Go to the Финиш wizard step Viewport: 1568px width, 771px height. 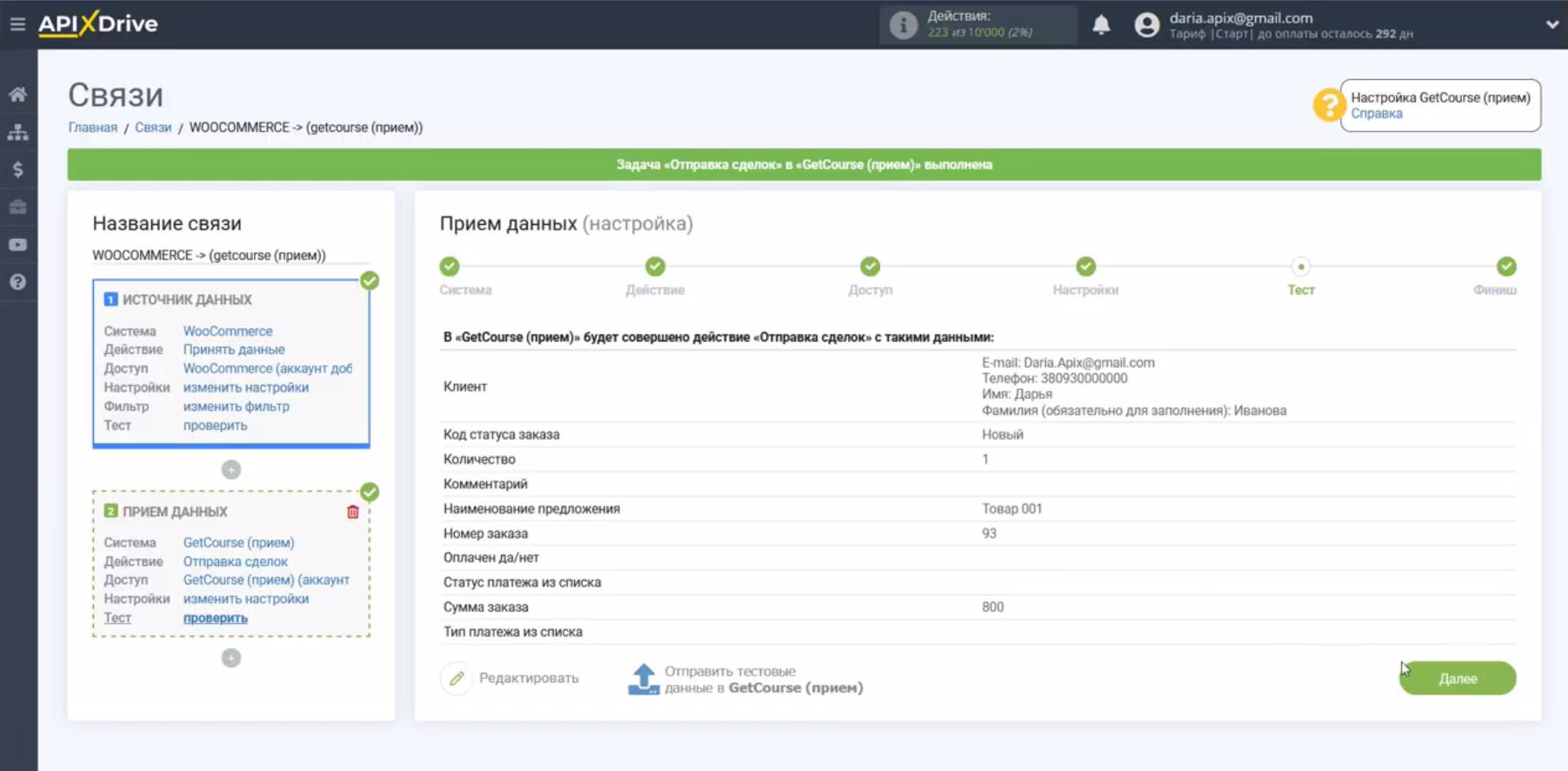pos(1506,267)
